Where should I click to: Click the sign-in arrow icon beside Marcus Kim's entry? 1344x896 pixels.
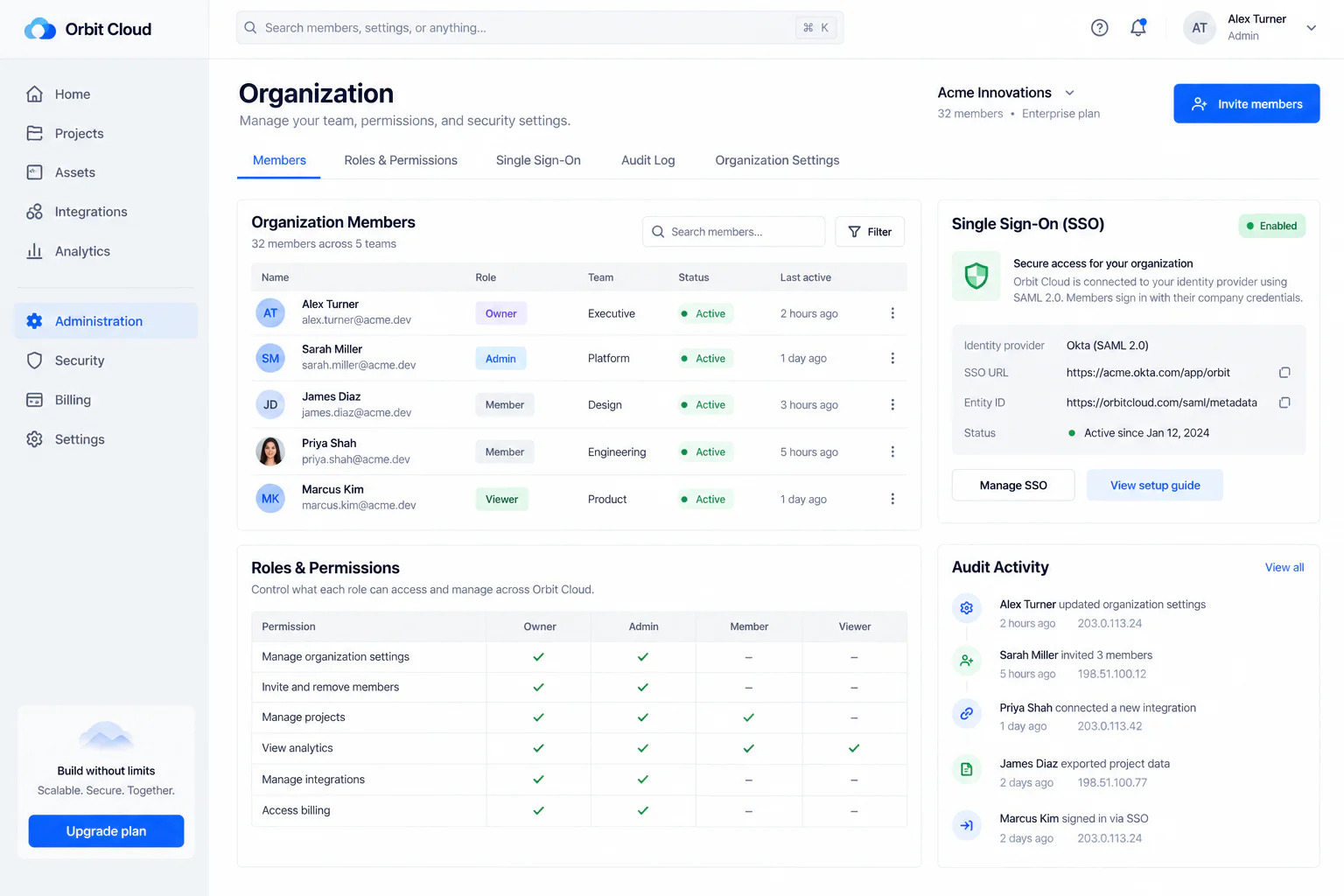[967, 825]
